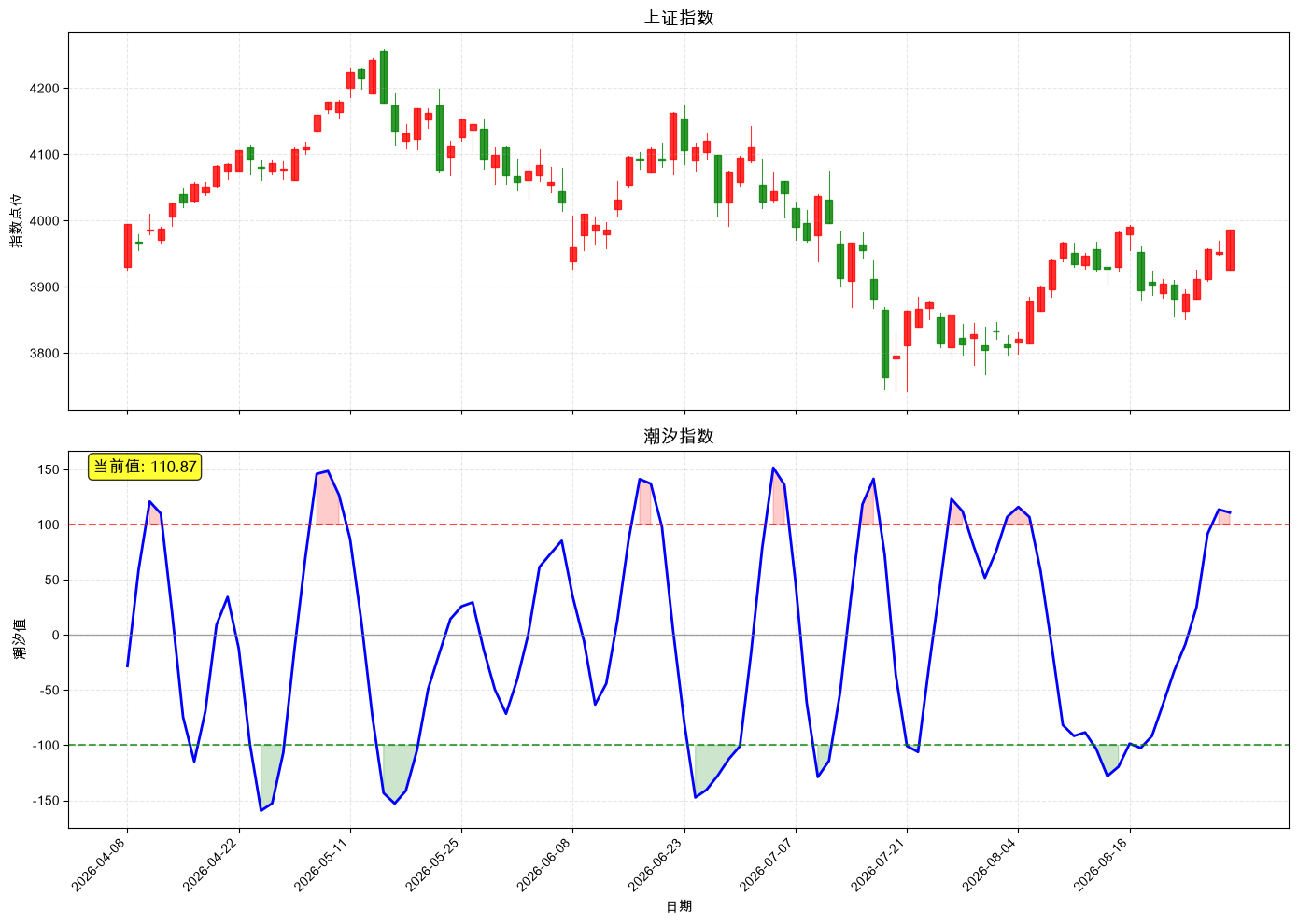The height and width of the screenshot is (924, 1298).
Task: Select the date label 2026-08-04
Action: click(x=993, y=864)
